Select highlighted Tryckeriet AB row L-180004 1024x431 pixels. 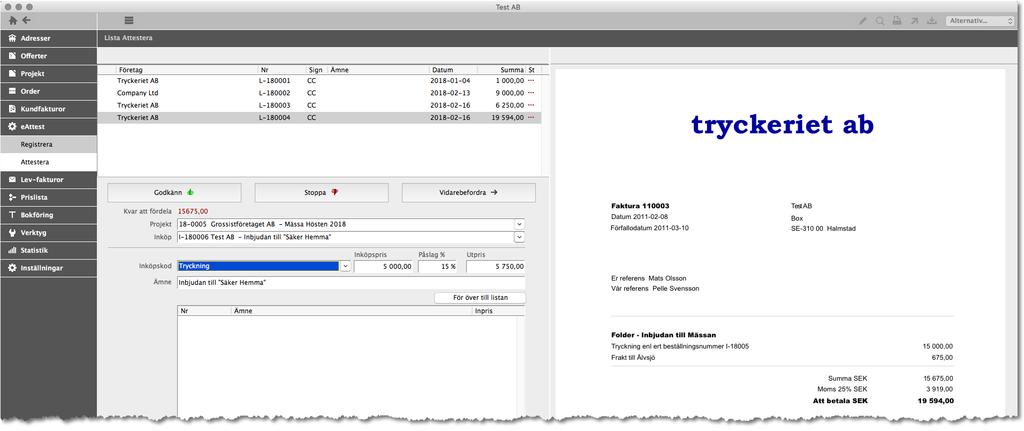click(319, 118)
